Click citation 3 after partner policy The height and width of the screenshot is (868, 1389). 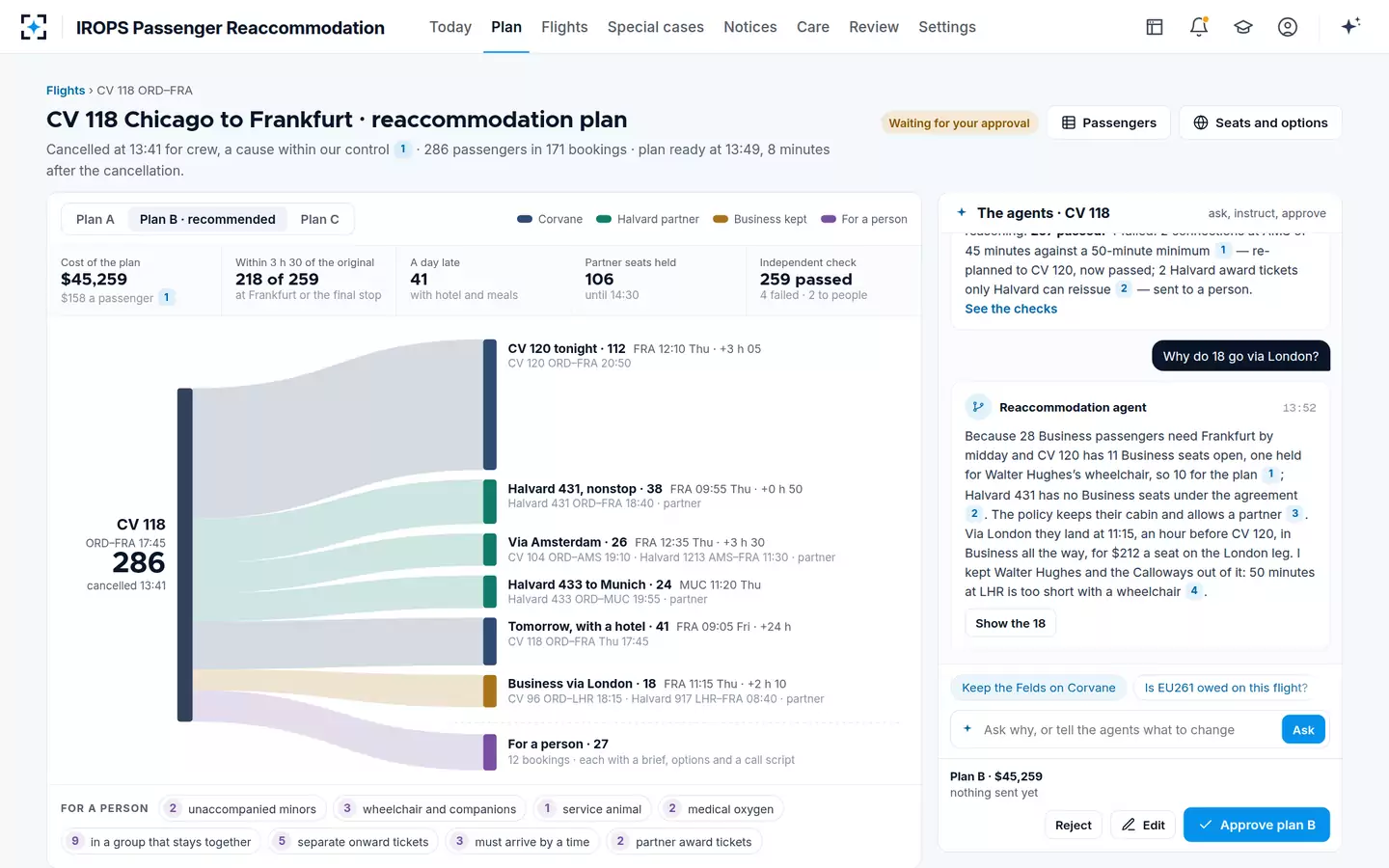[x=1294, y=514]
